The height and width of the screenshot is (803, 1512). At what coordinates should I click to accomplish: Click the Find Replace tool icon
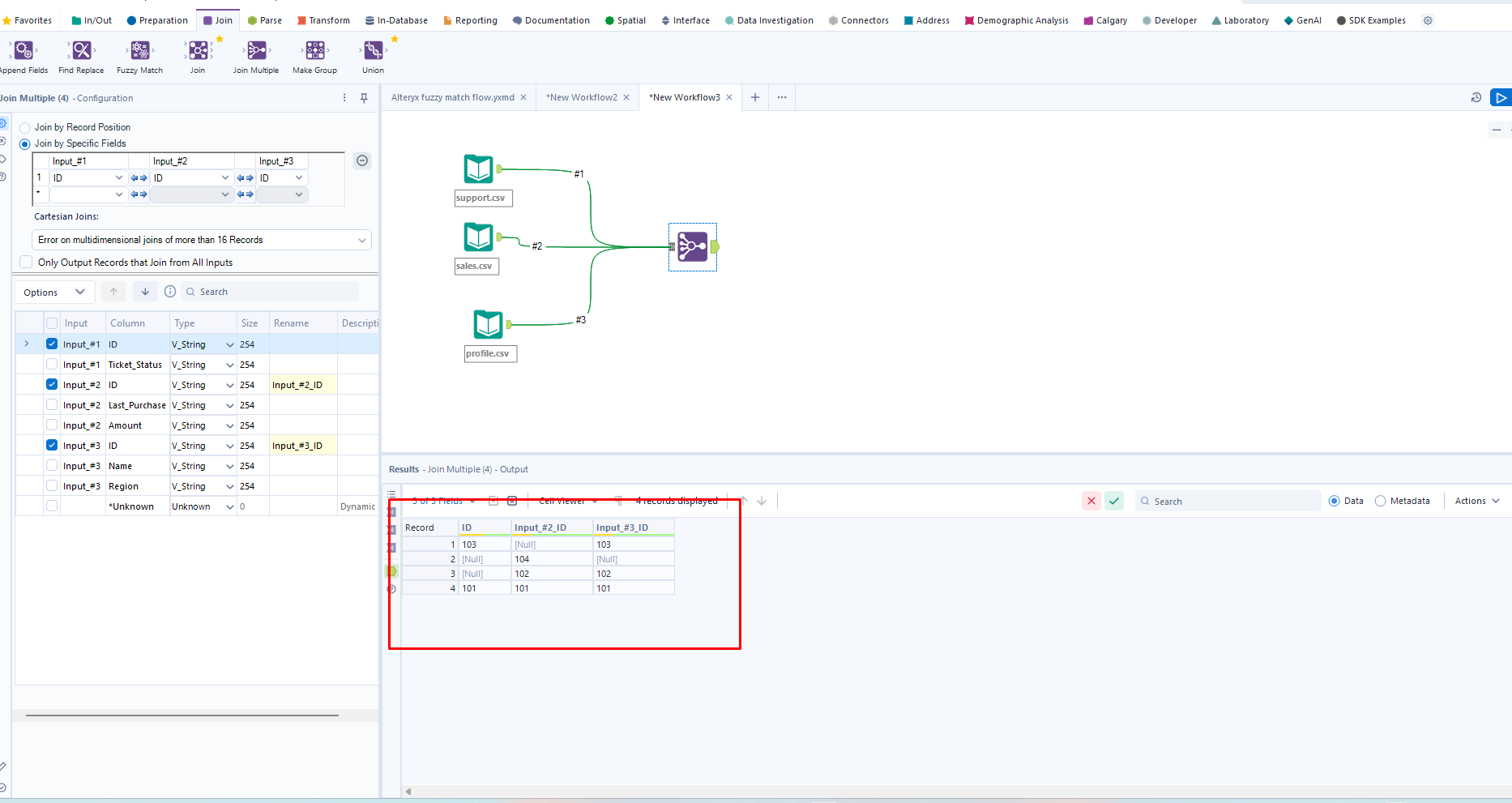81,52
